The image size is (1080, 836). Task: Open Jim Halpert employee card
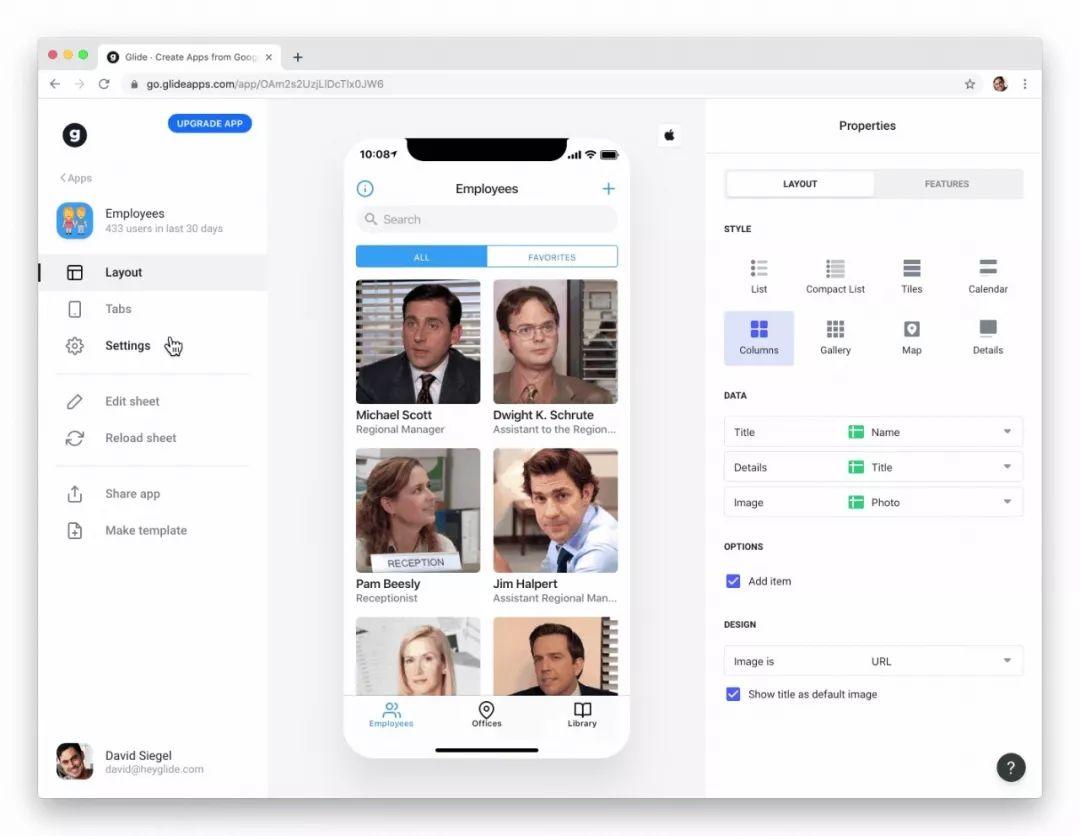coord(554,527)
